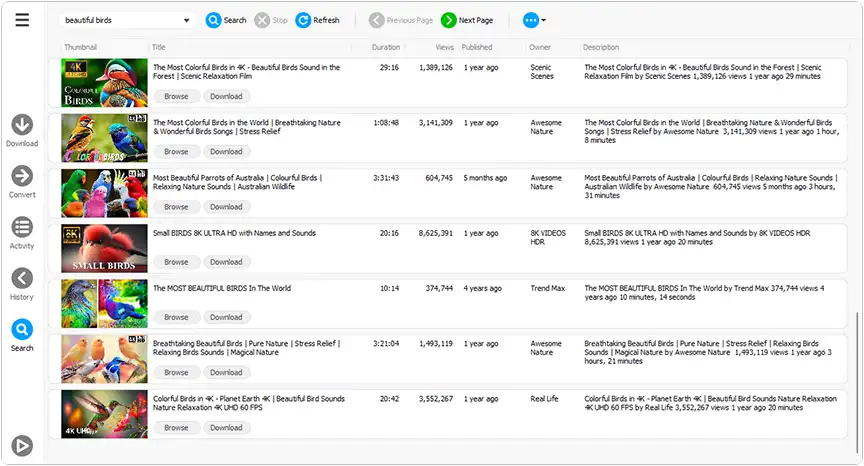Click the Australian parrots thumbnail

coord(105,193)
